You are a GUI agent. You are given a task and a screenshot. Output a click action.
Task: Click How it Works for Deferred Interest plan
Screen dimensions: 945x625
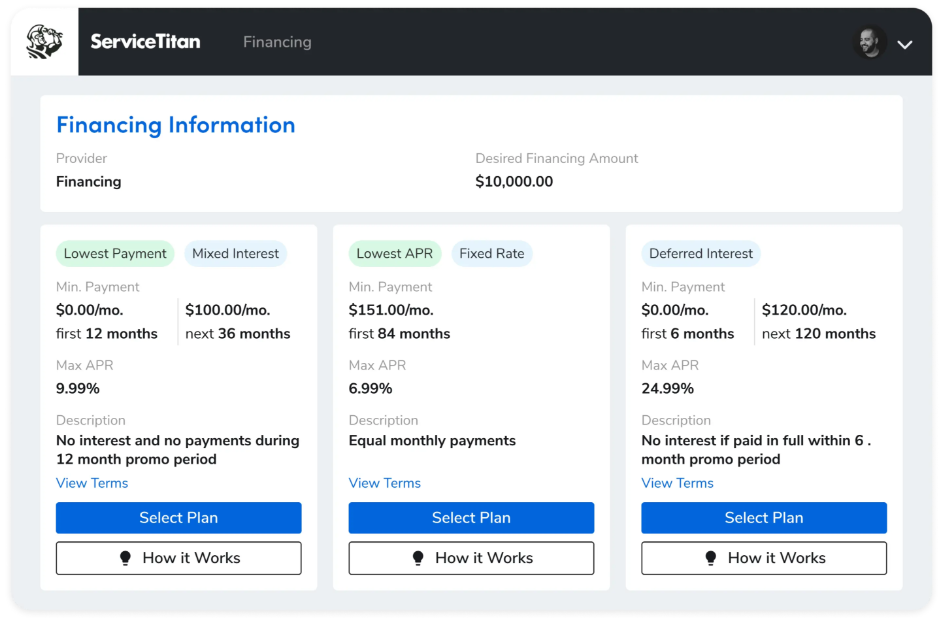point(764,558)
